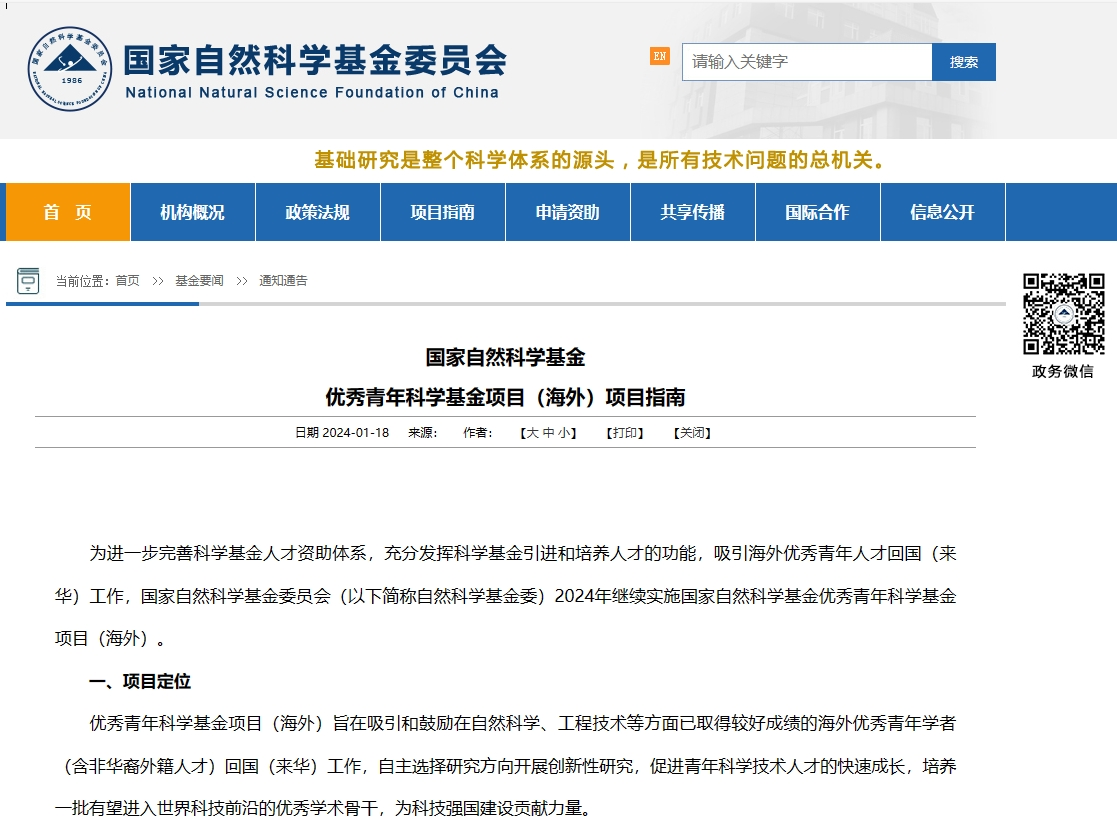Open the 首页 navigation tab
The image size is (1117, 838).
coord(68,212)
